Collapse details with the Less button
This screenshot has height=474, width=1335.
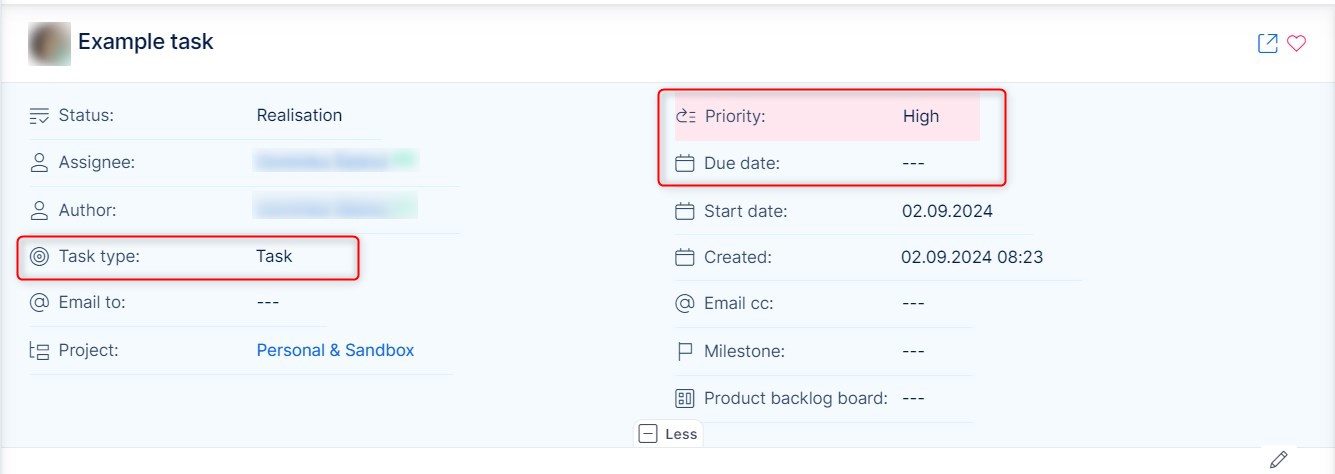coord(669,434)
